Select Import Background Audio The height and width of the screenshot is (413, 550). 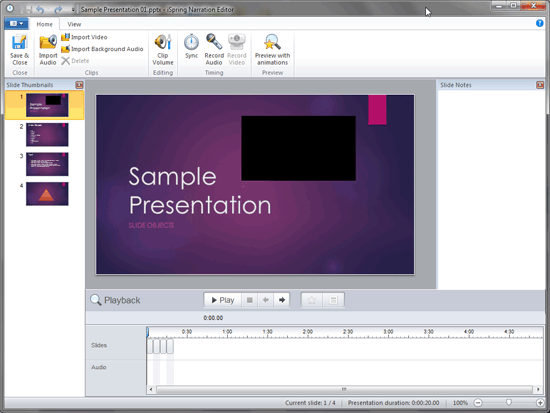(x=102, y=49)
